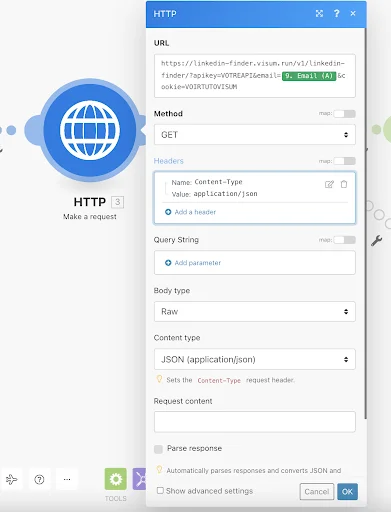Toggle the Method map switch

click(345, 114)
